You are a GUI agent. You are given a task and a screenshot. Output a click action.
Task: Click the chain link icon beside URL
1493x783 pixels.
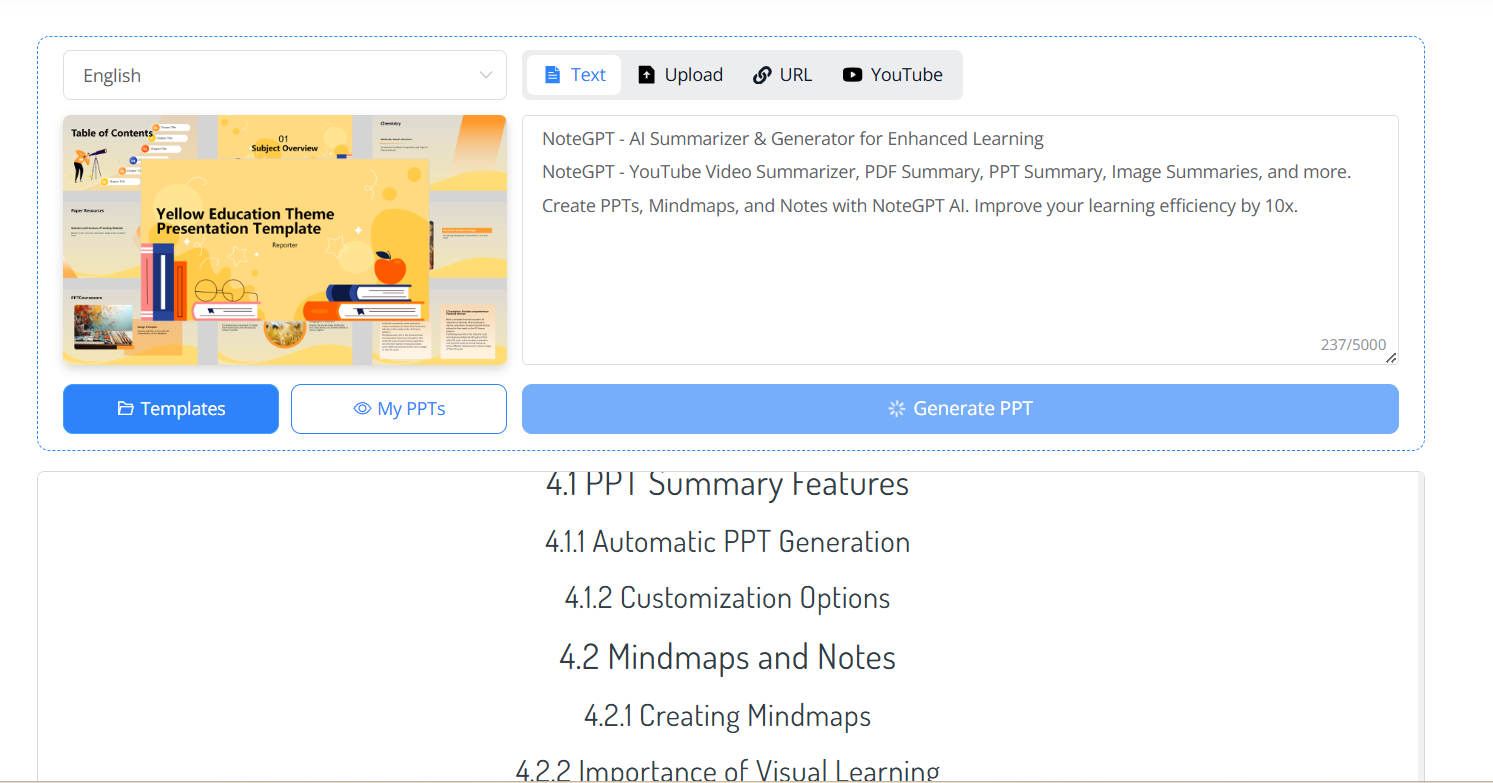[762, 75]
